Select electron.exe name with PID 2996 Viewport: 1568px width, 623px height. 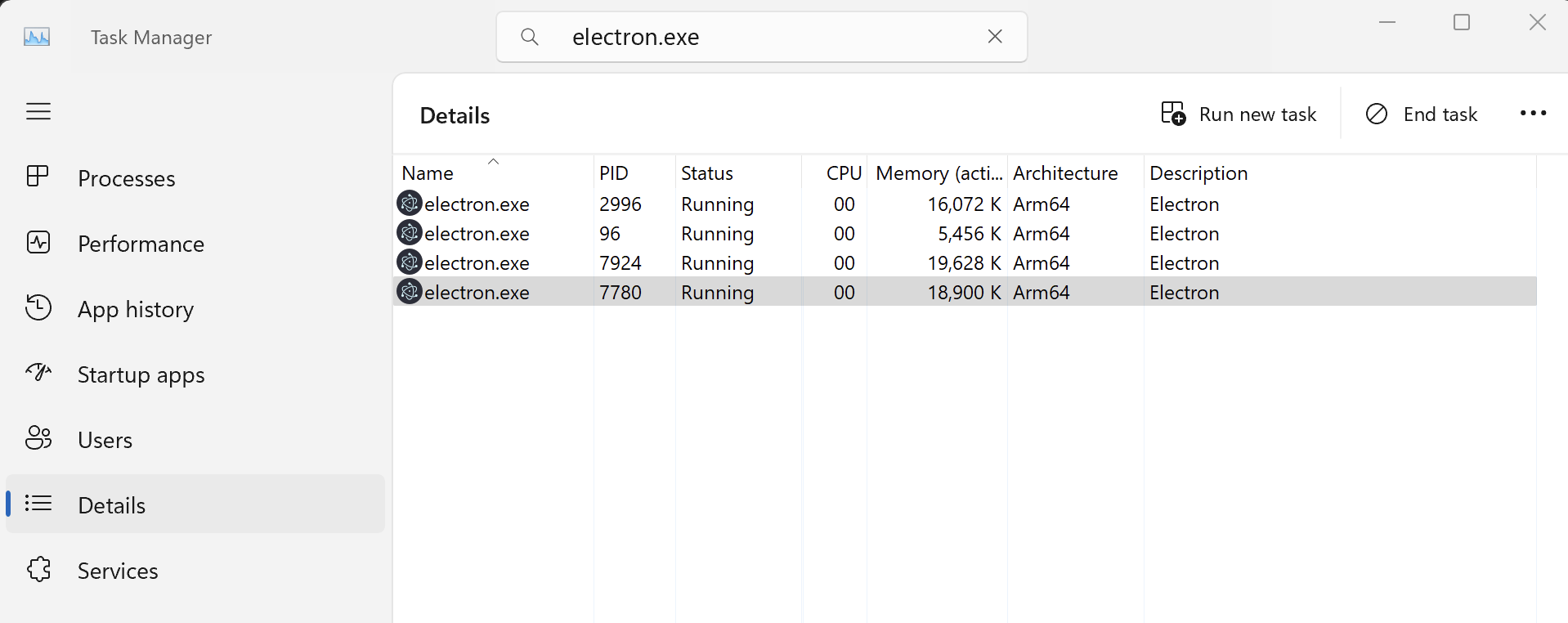pyautogui.click(x=477, y=204)
